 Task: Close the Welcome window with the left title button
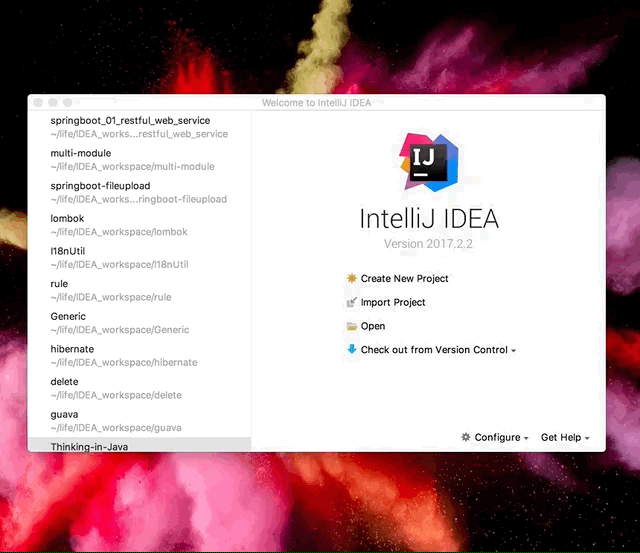pos(38,102)
